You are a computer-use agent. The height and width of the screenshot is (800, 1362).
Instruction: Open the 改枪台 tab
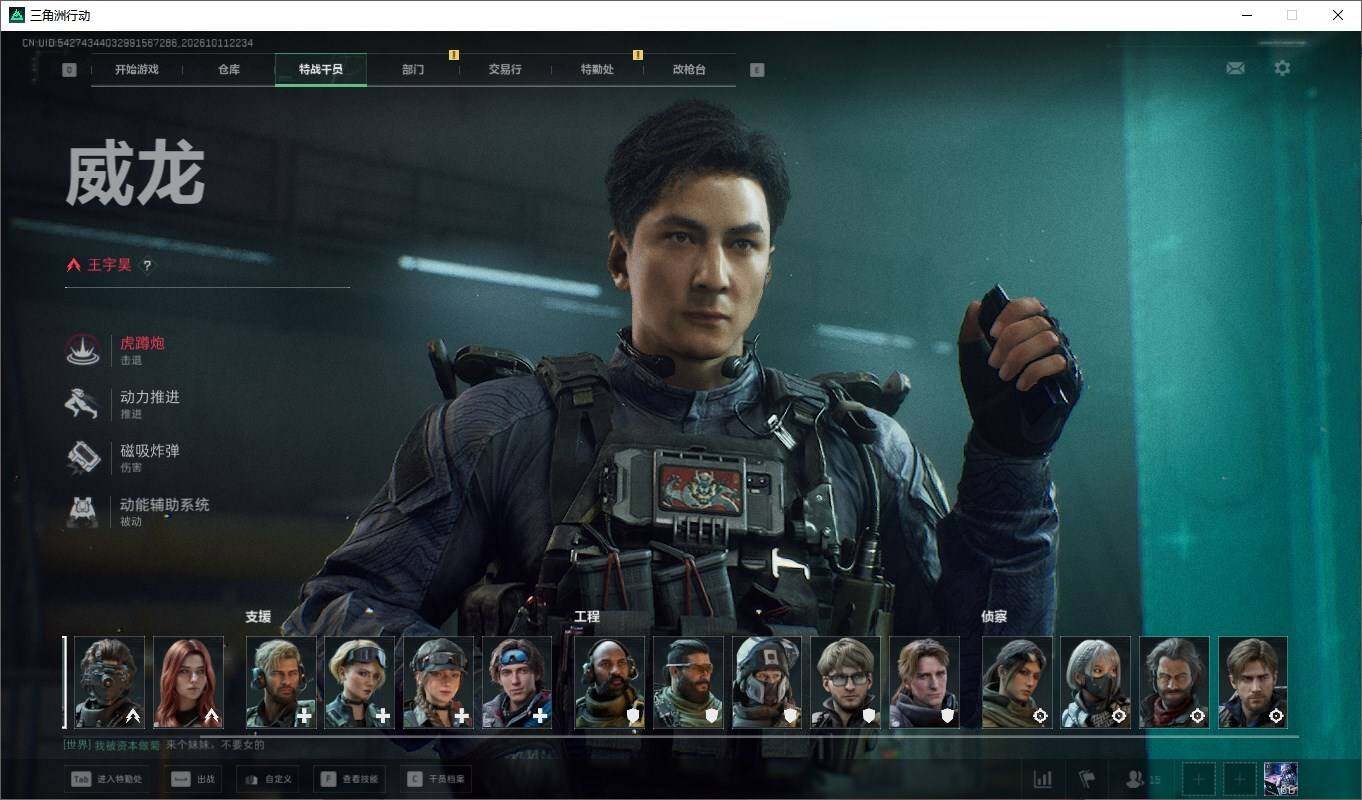(x=689, y=70)
